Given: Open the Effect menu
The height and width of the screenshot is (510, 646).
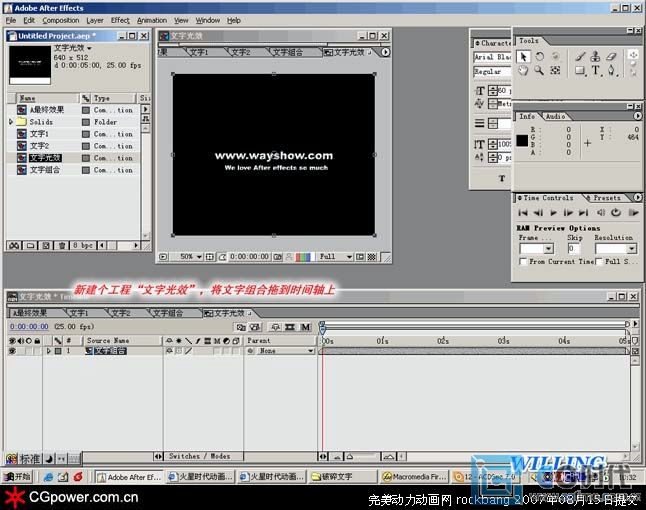Looking at the screenshot, I should (120, 20).
